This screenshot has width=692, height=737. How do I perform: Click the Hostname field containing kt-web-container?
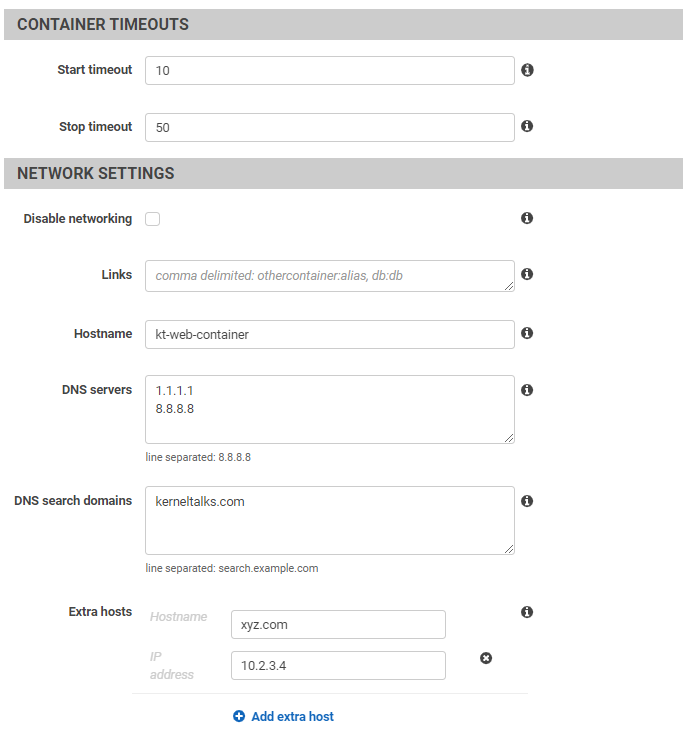pos(330,335)
